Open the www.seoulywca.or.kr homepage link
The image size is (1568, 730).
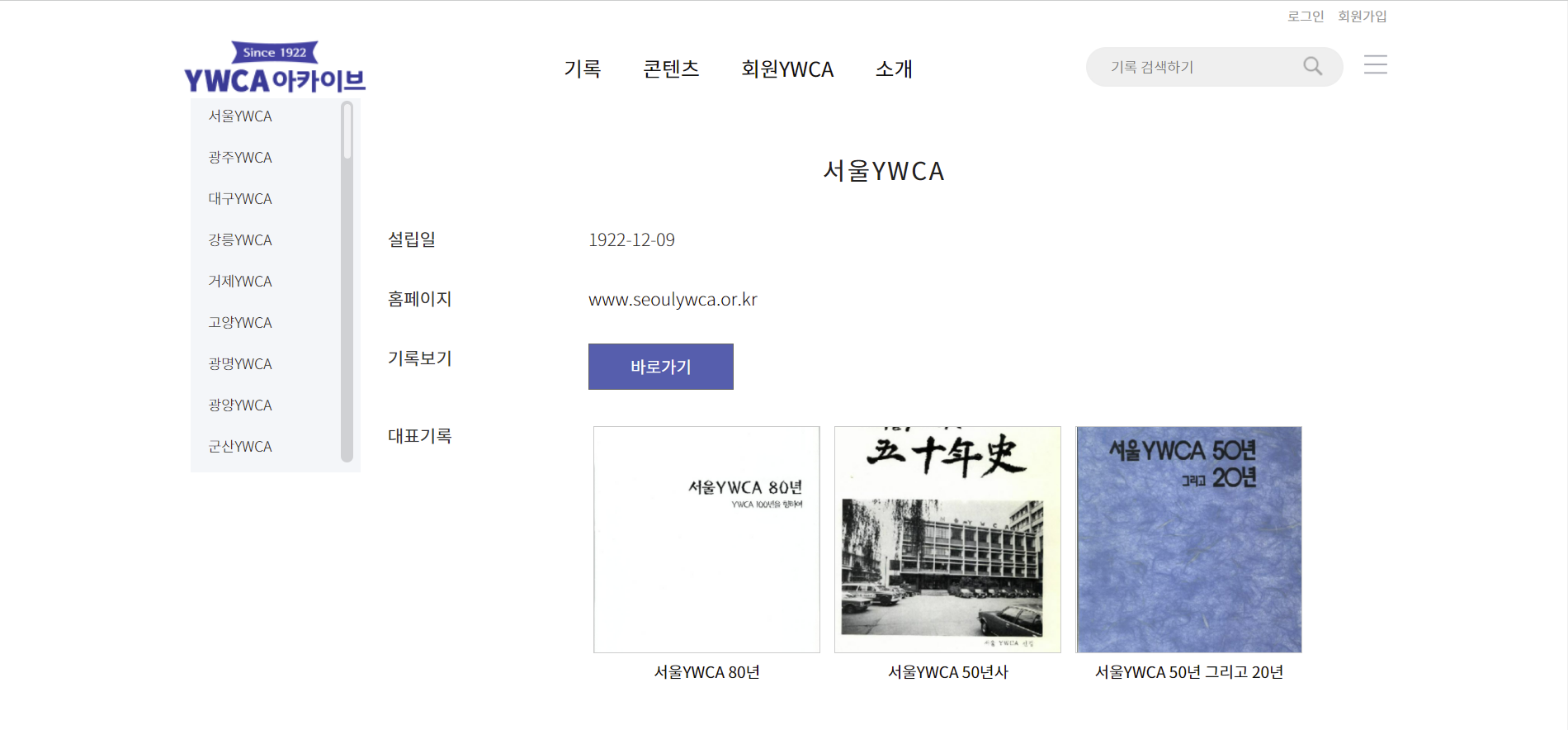click(673, 299)
